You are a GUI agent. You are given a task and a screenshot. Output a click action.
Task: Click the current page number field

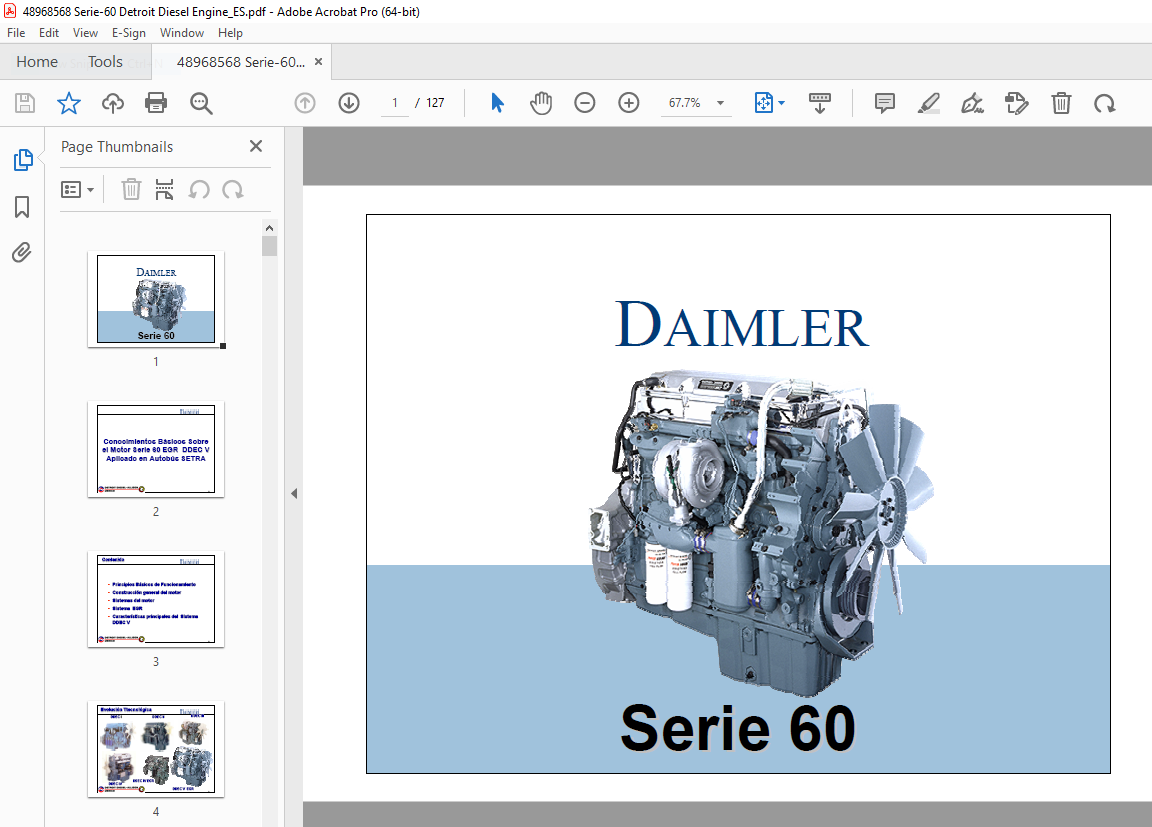pos(395,103)
